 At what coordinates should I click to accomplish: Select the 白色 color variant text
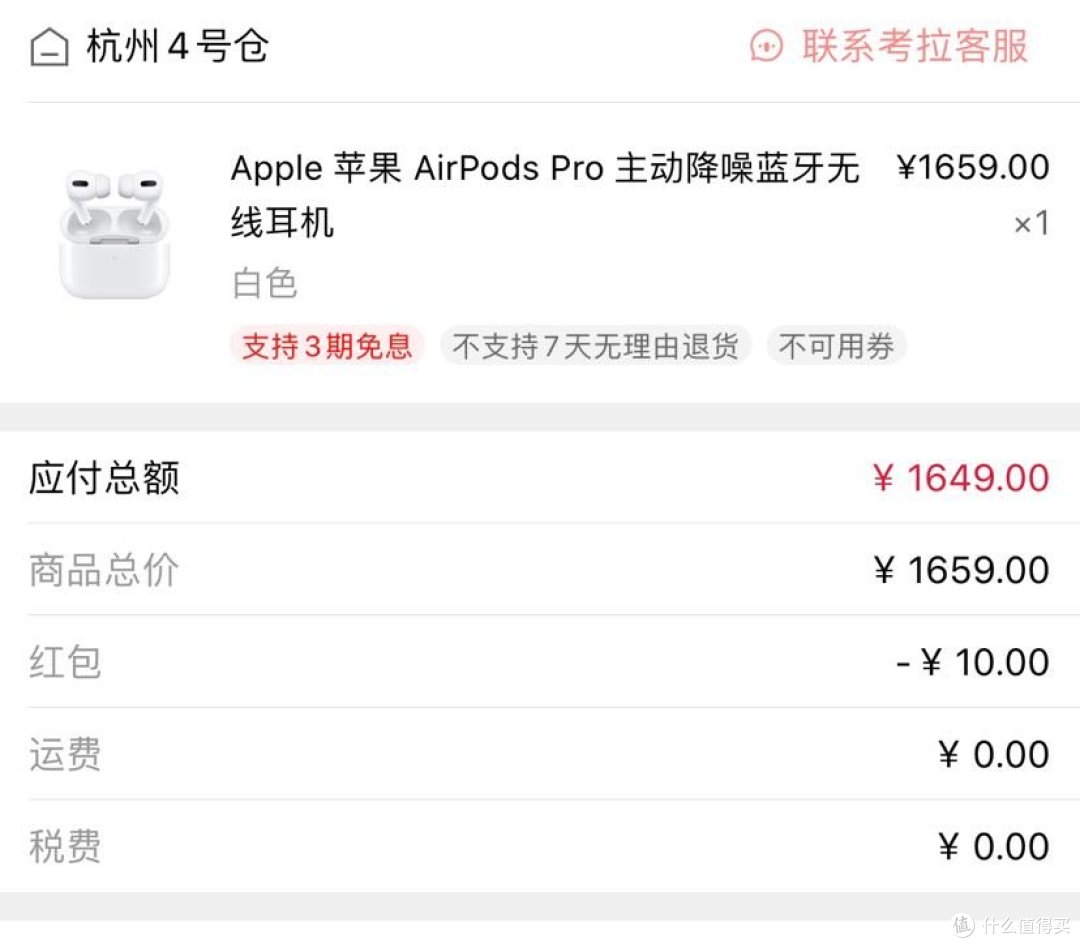pyautogui.click(x=265, y=284)
